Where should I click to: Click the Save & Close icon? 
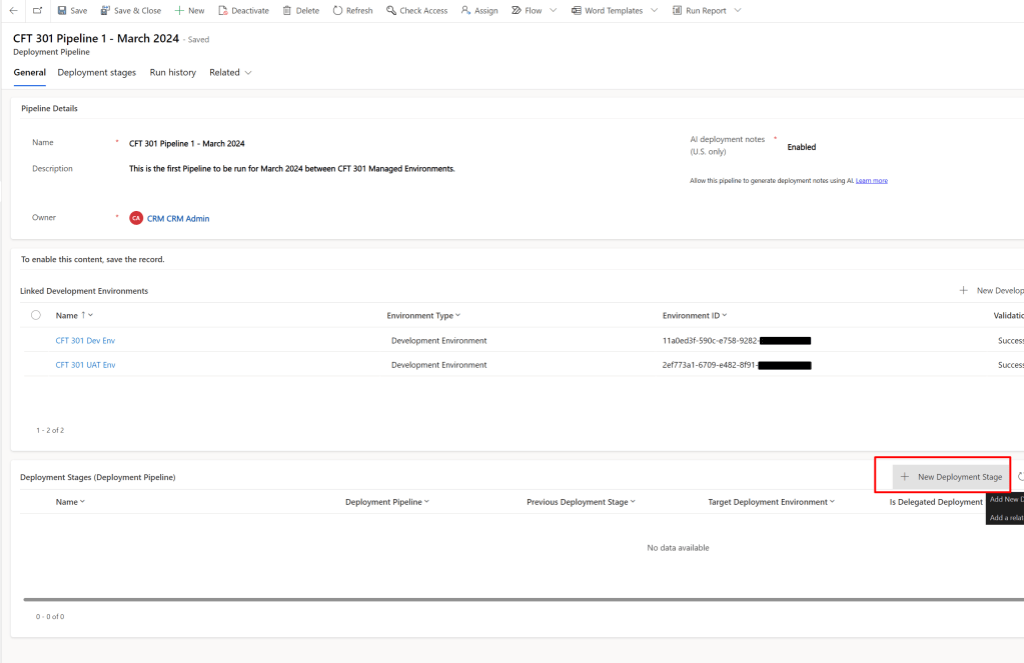pyautogui.click(x=130, y=10)
